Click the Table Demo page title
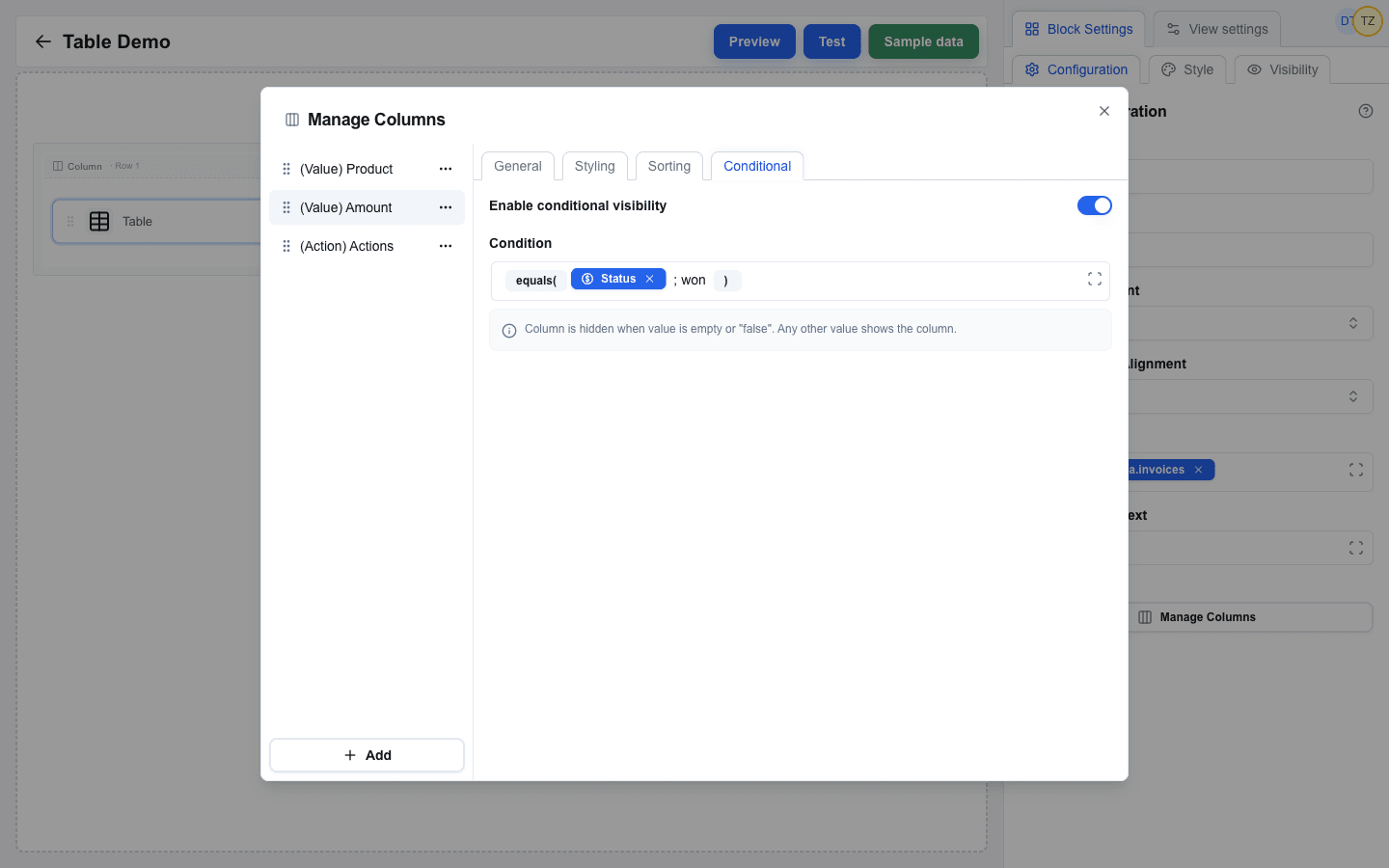The width and height of the screenshot is (1389, 868). point(117,41)
